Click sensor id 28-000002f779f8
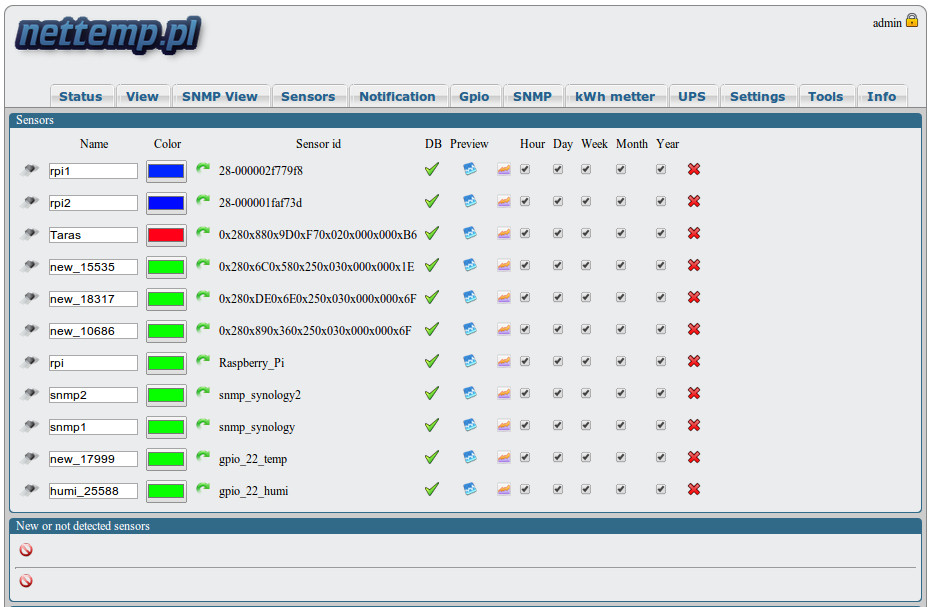This screenshot has height=607, width=933. (261, 171)
